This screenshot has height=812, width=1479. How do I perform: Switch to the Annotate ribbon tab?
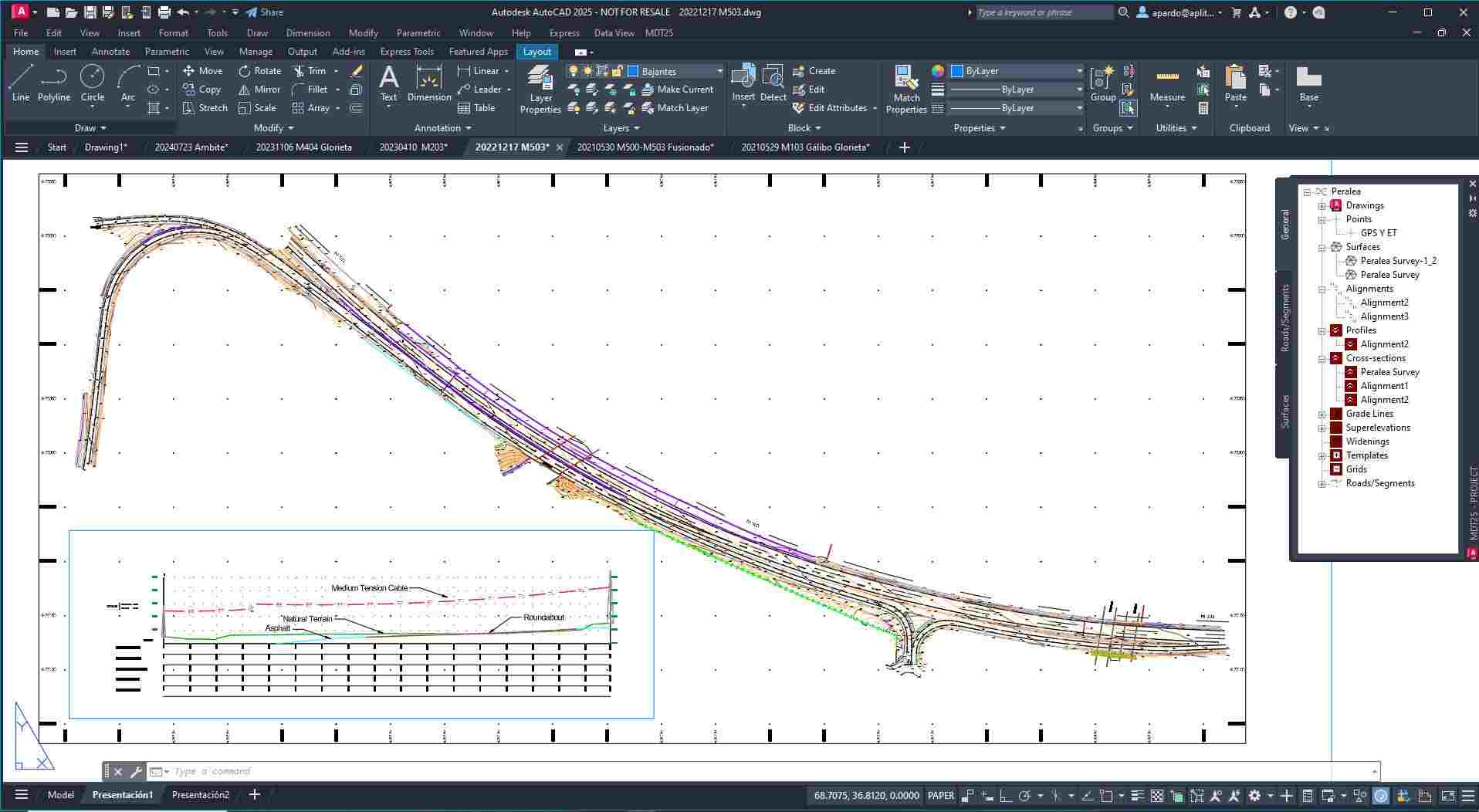[110, 52]
